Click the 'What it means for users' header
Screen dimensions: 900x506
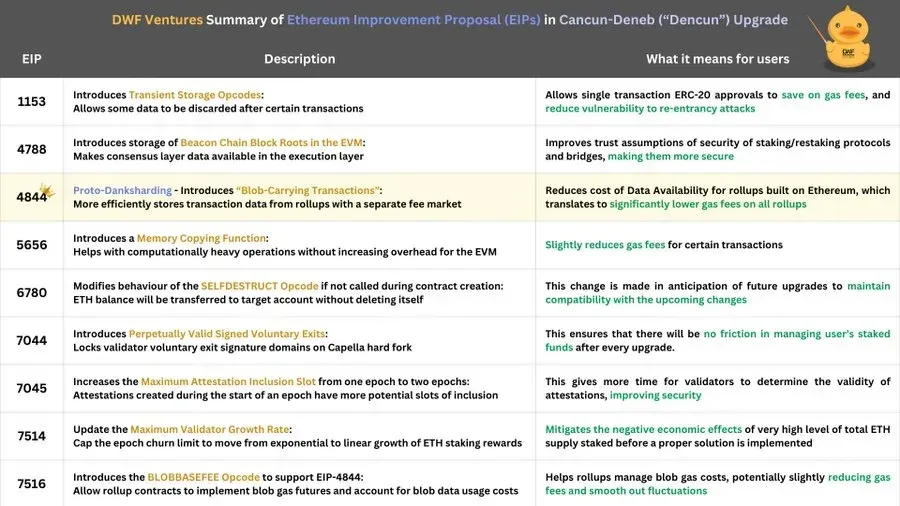point(717,59)
